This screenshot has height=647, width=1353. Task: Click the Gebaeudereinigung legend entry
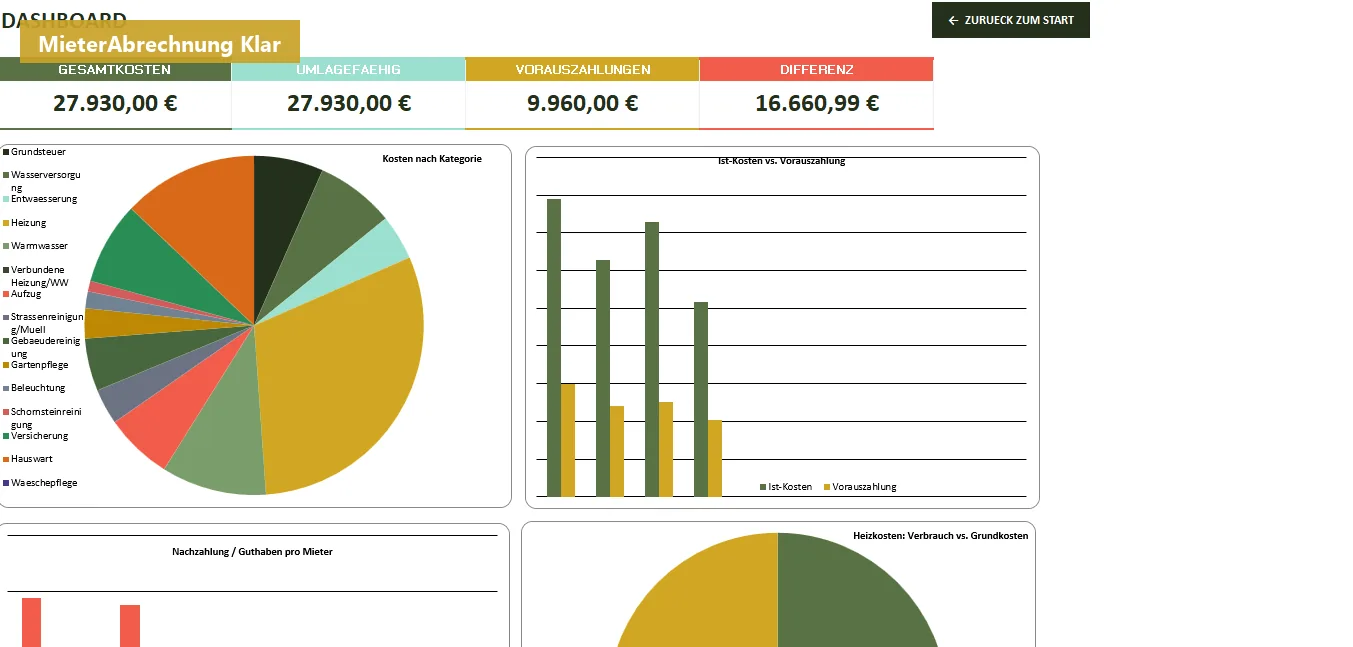42,347
